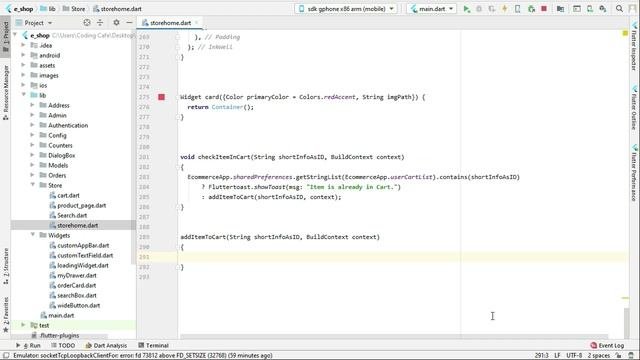Screen dimensions: 640x360
Task: Open product_page.dart file
Action: click(81, 205)
